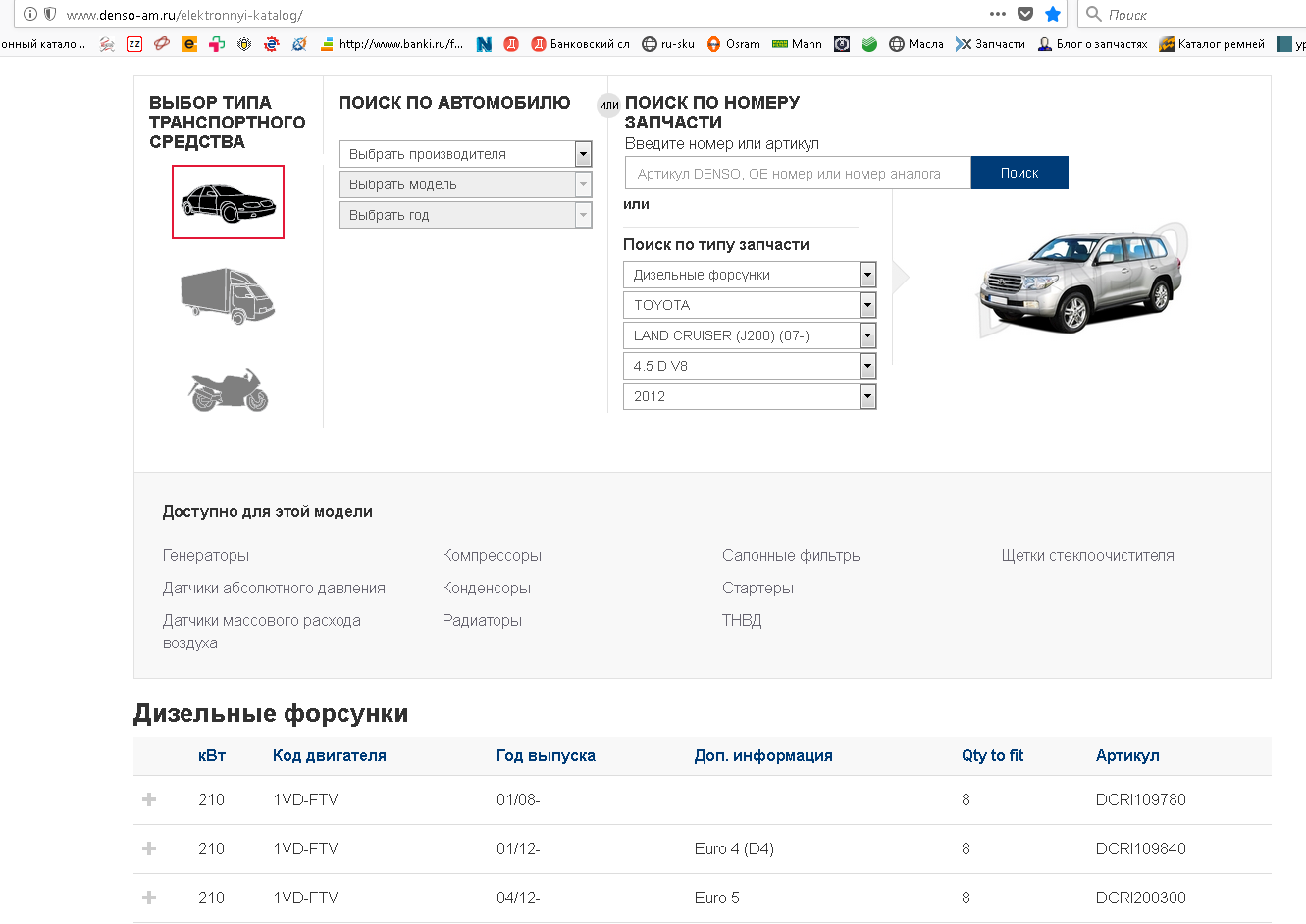
Task: Click the site information icon in address bar
Action: click(x=29, y=14)
